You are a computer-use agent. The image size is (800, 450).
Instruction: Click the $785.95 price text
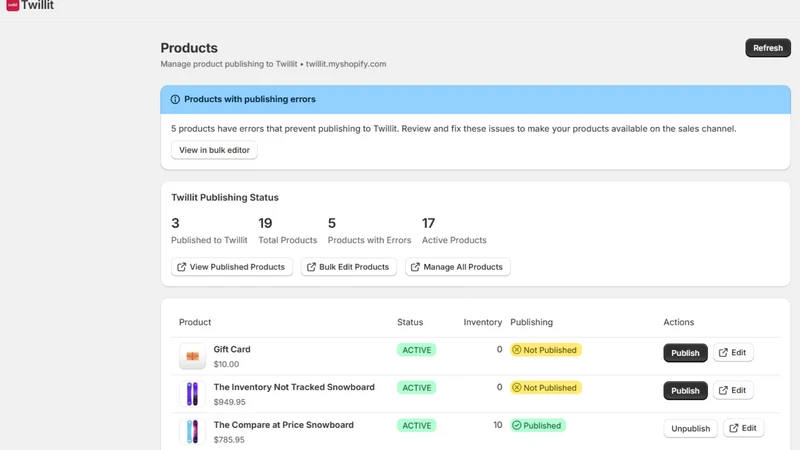(x=229, y=440)
